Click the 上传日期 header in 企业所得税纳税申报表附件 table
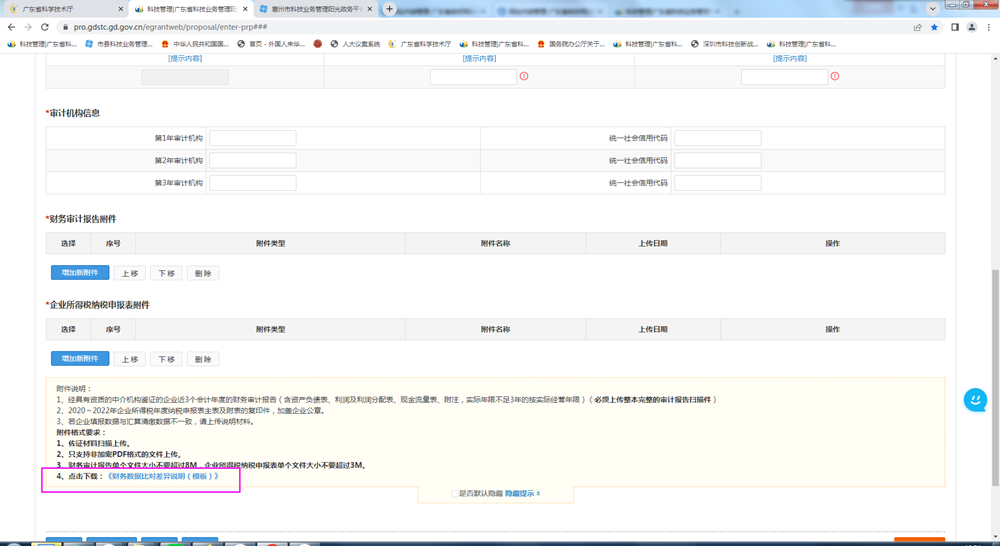This screenshot has width=1000, height=546. coord(652,329)
